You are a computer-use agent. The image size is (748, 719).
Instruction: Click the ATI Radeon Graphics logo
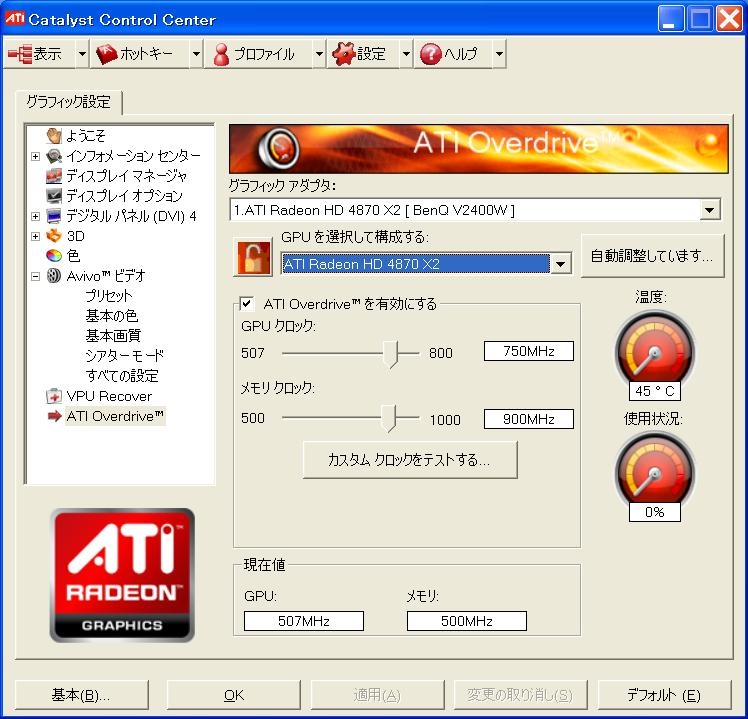click(122, 575)
